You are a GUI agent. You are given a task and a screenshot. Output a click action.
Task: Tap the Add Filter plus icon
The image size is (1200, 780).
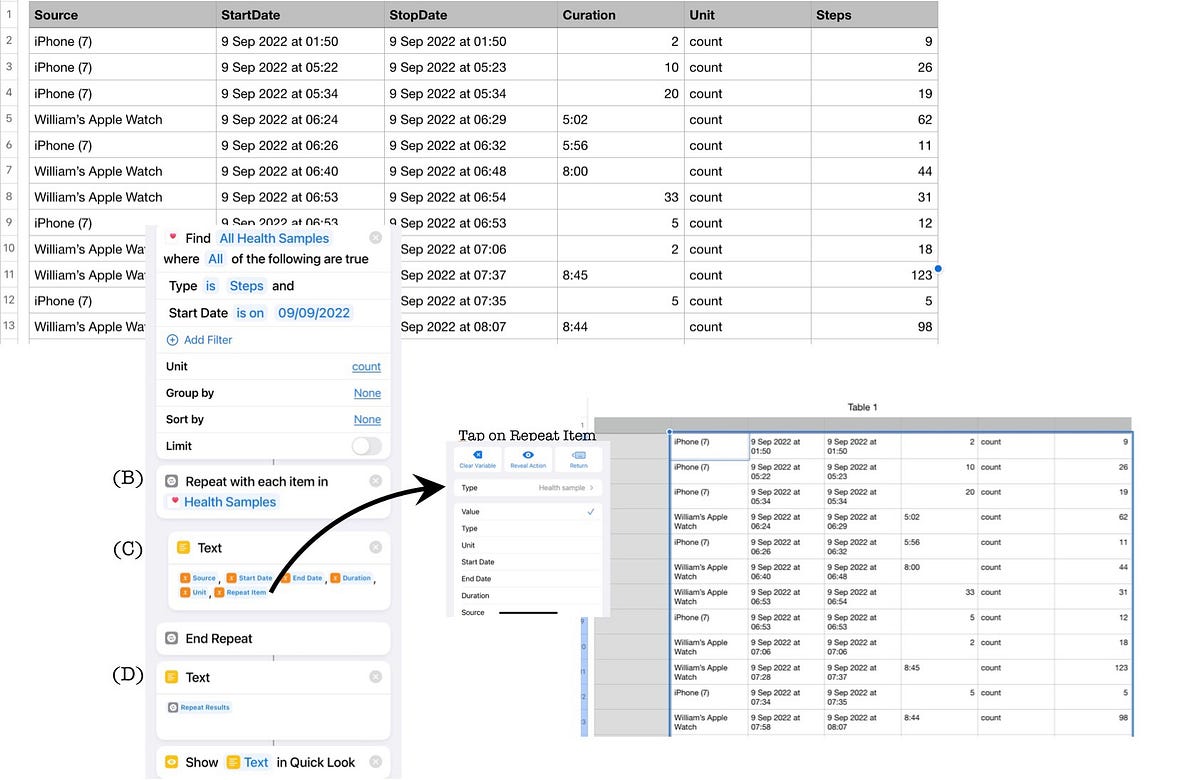point(175,340)
